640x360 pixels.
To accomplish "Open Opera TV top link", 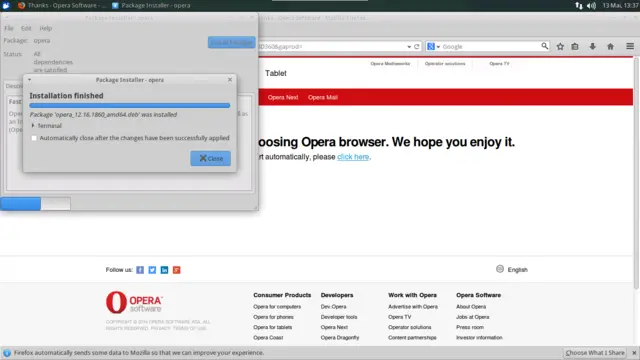I will point(499,64).
